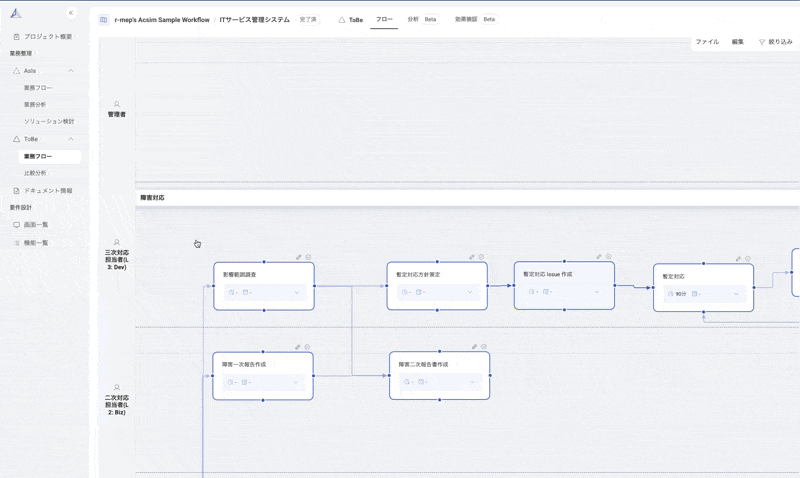Click the 完了済 status badge
Viewport: 800px width, 478px height.
[x=308, y=20]
